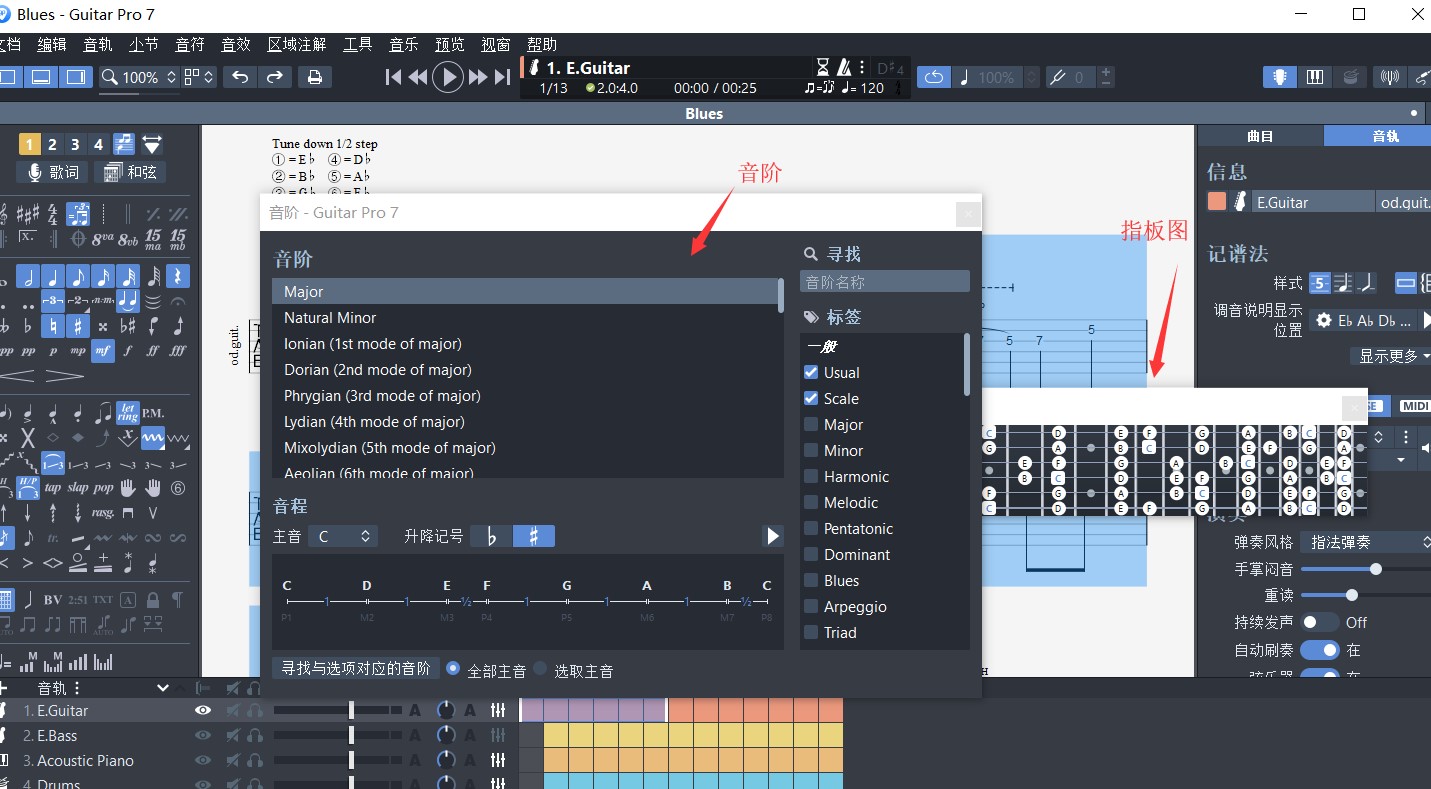Viewport: 1431px width, 789px height.
Task: Toggle the loop playback icon
Action: 933,77
